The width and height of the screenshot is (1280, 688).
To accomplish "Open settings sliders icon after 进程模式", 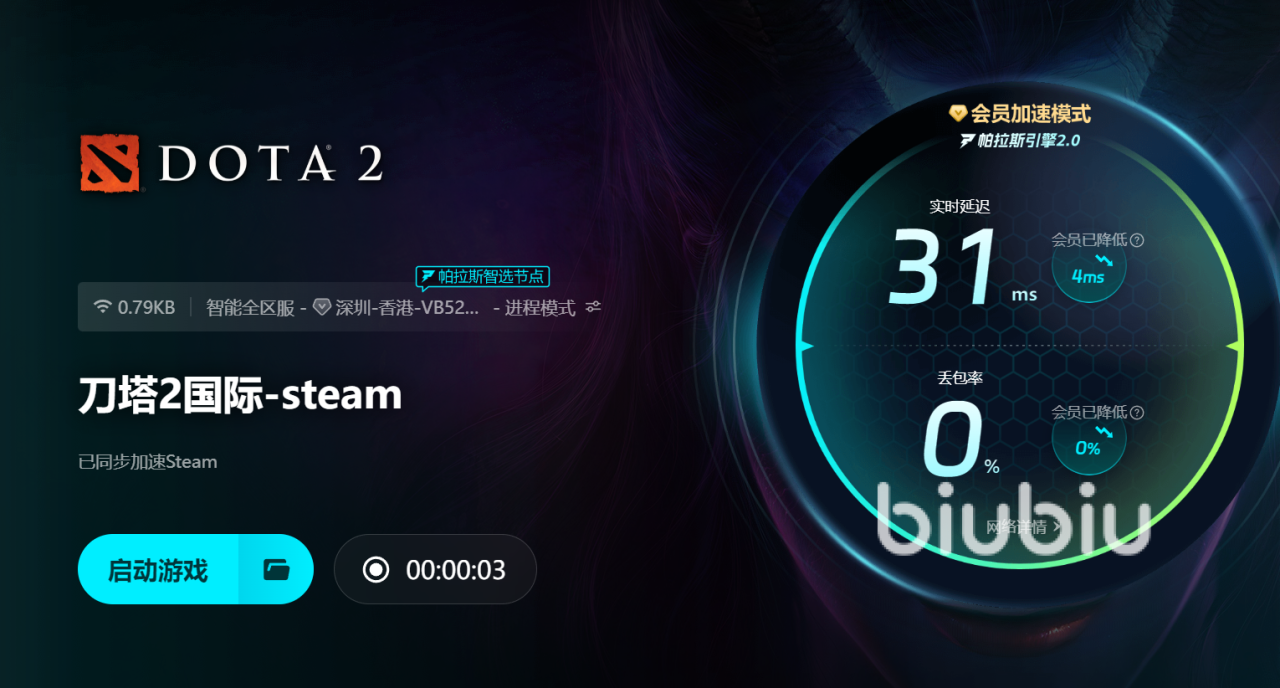I will pyautogui.click(x=593, y=307).
